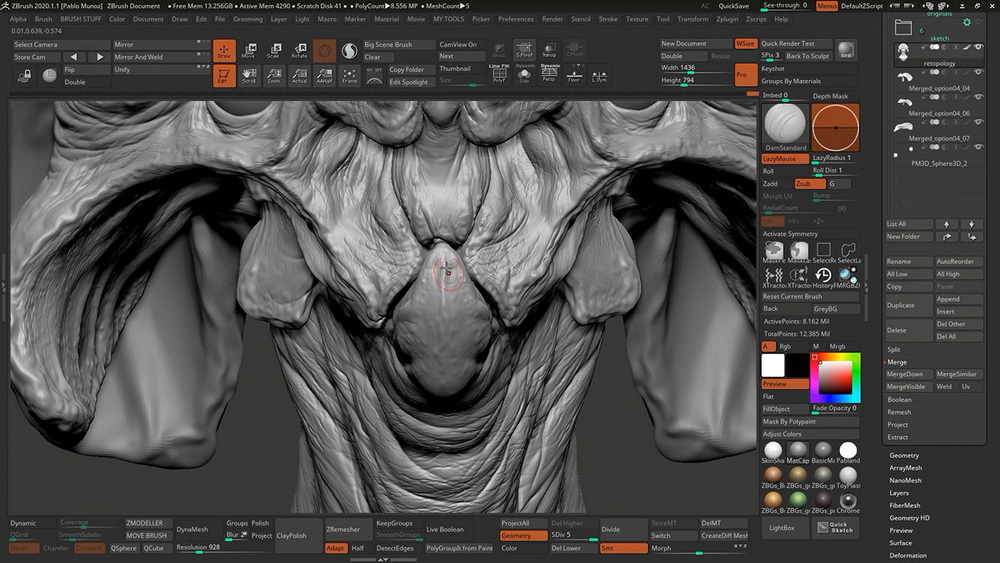This screenshot has width=1000, height=563.
Task: Open the orange alpha selector thumbnail
Action: pyautogui.click(x=835, y=127)
